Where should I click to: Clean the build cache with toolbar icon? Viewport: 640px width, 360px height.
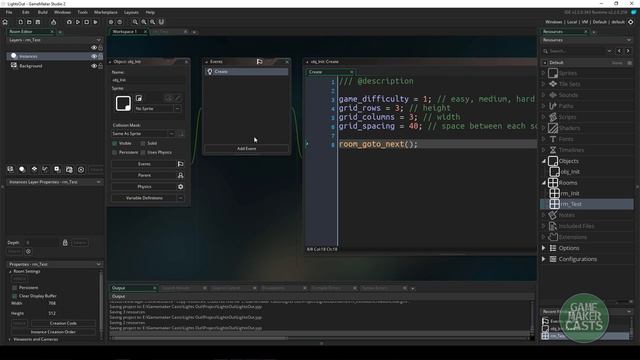[96, 22]
